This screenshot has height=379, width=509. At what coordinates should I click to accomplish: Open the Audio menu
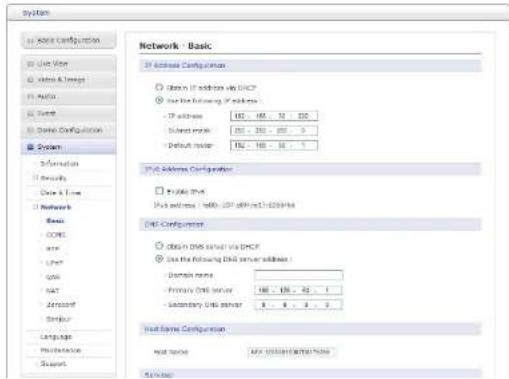pyautogui.click(x=69, y=96)
